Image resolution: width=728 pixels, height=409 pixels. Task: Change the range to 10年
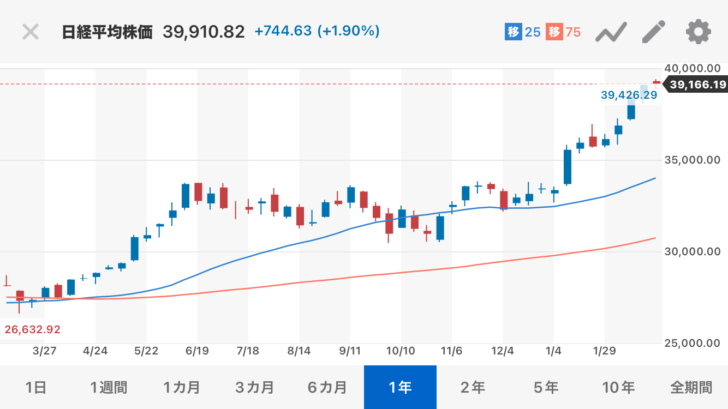coord(619,387)
